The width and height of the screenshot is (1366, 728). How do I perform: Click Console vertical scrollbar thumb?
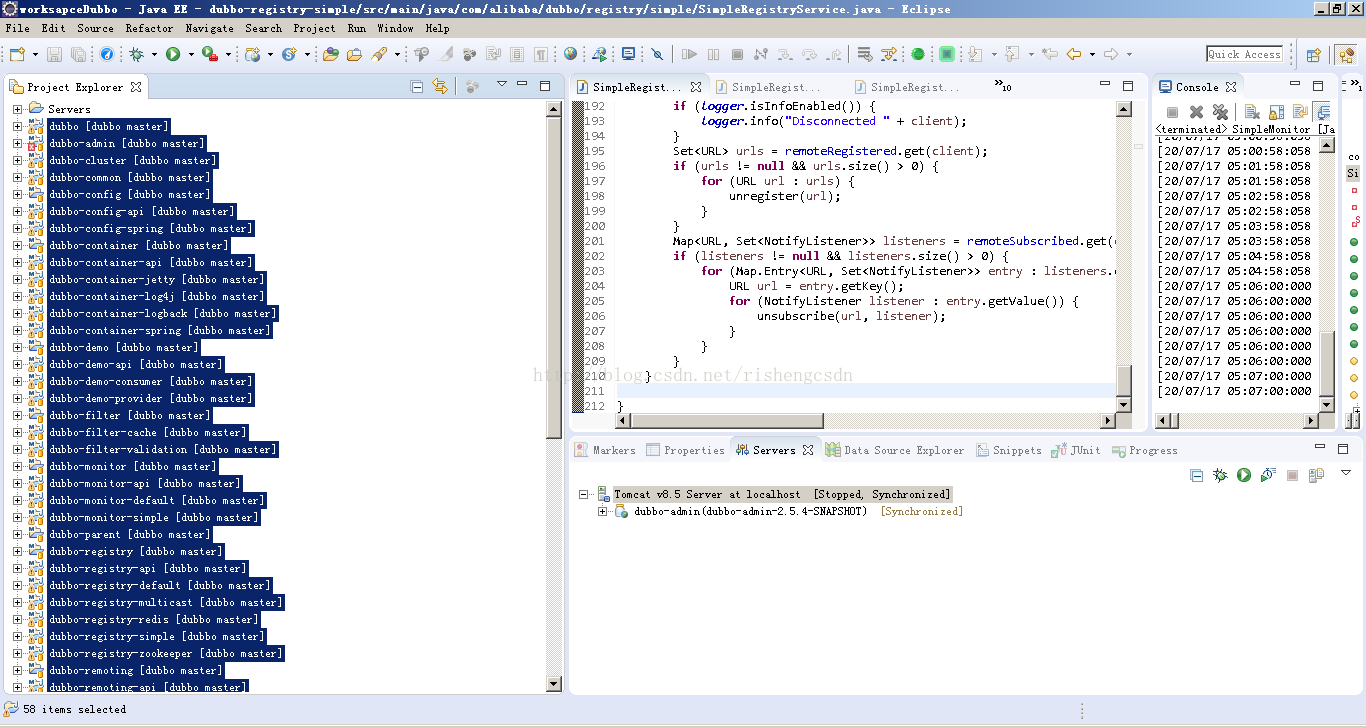[x=1327, y=365]
